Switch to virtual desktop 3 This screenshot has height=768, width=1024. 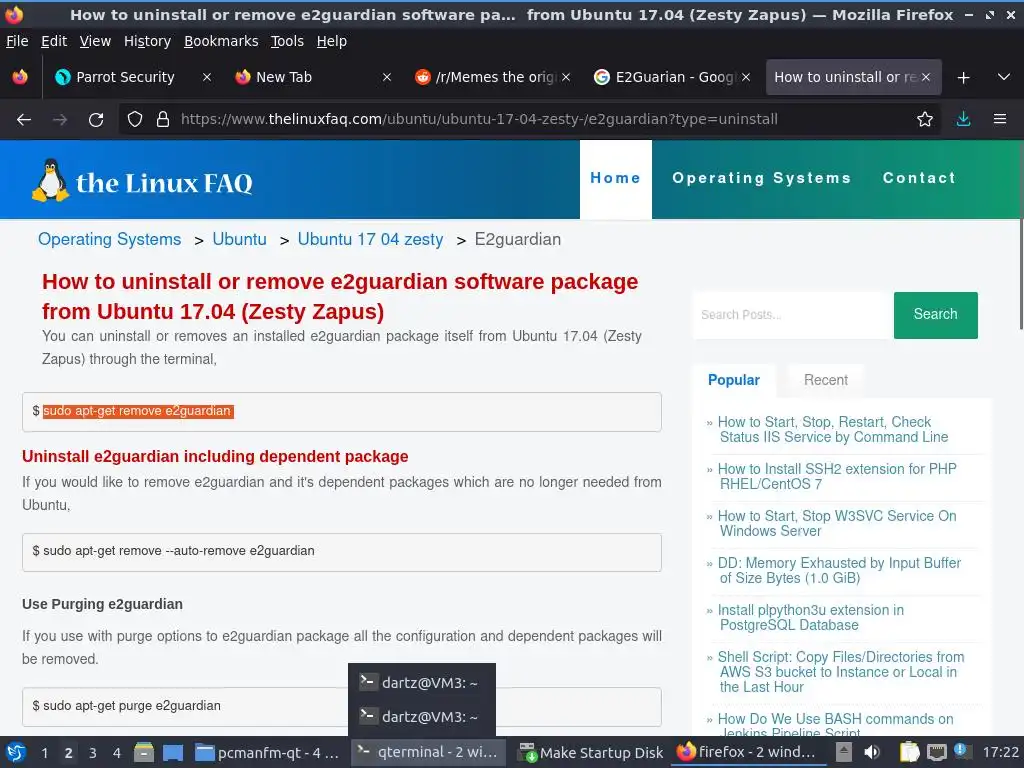click(93, 753)
